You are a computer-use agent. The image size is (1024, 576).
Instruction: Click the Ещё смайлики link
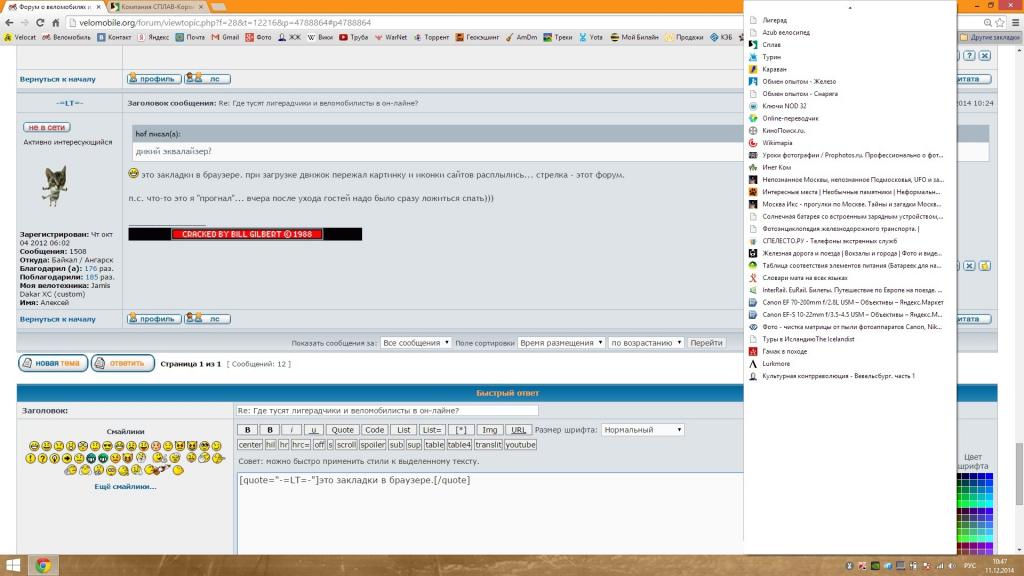[x=125, y=487]
